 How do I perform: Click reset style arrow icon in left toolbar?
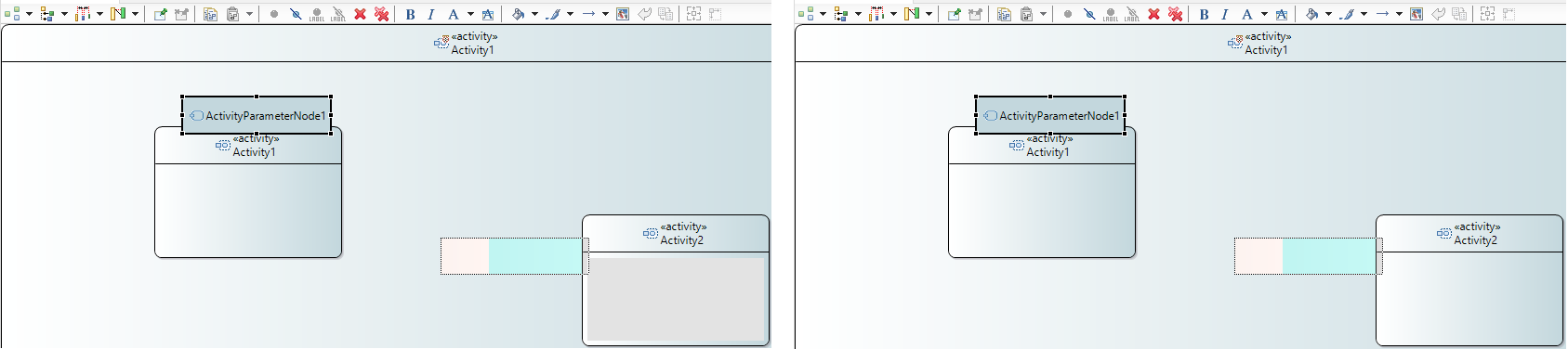pos(644,14)
